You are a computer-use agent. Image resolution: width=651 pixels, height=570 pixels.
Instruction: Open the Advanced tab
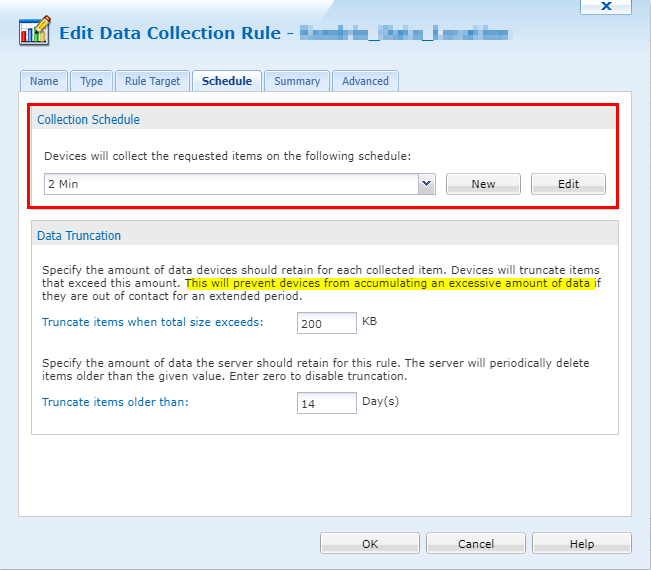tap(365, 81)
